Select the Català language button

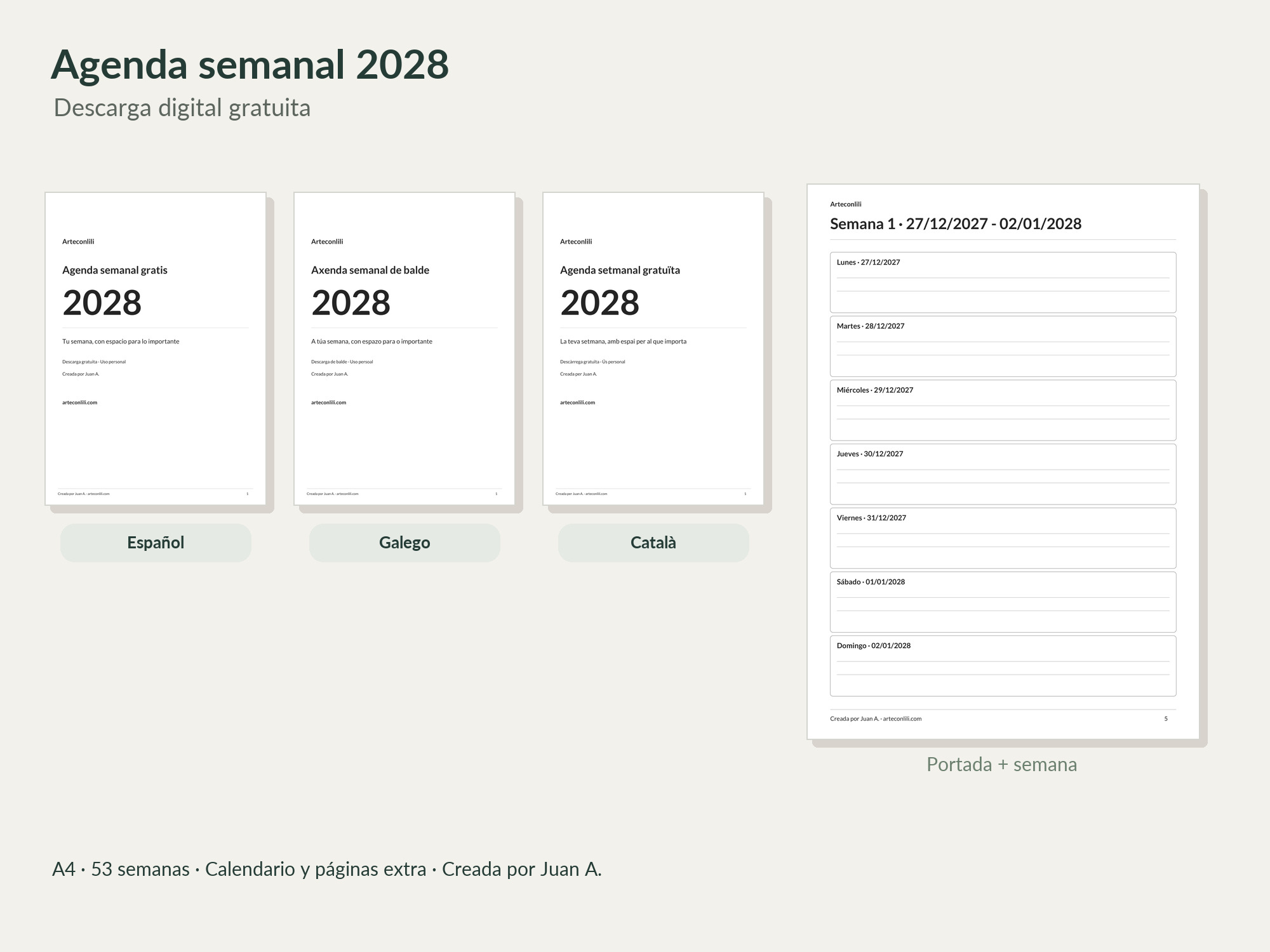pyautogui.click(x=653, y=543)
